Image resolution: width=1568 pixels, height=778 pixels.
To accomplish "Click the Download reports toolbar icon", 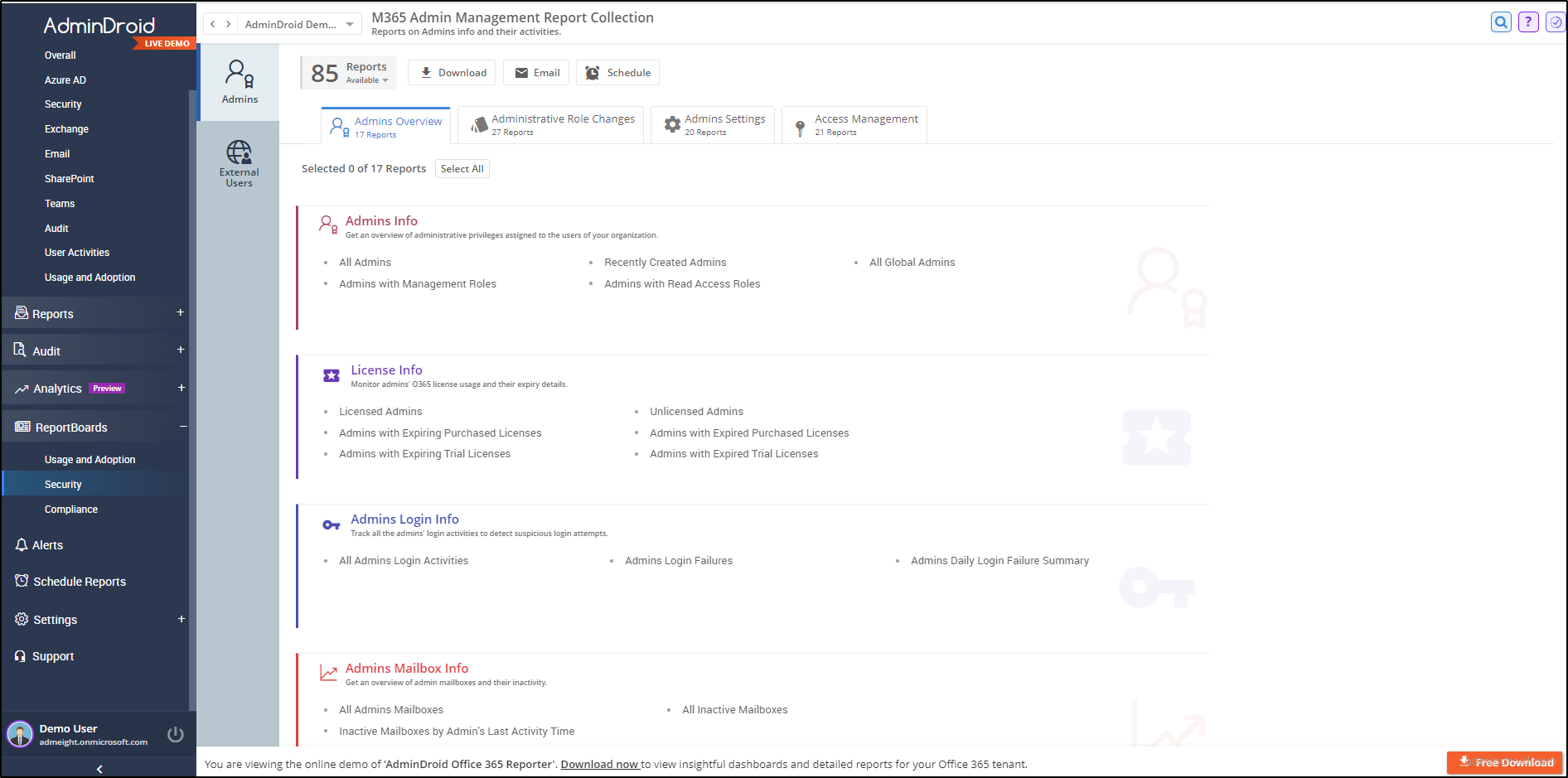I will coord(425,72).
